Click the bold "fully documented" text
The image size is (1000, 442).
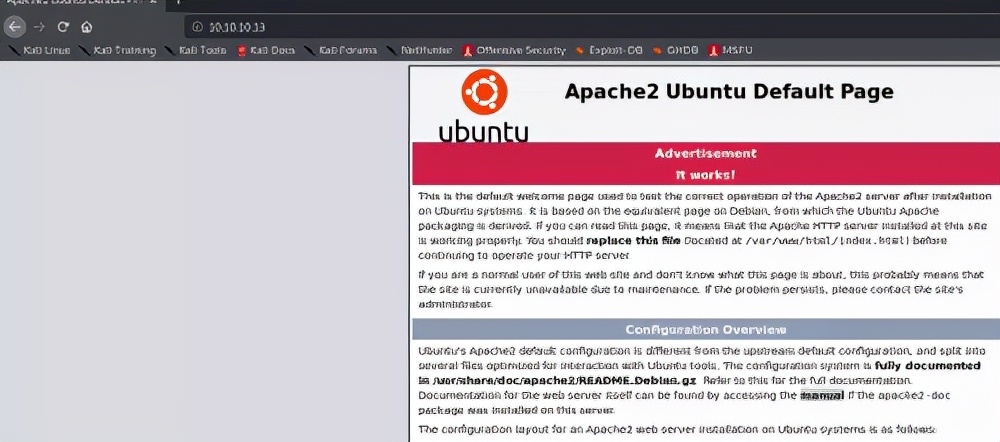[x=928, y=366]
